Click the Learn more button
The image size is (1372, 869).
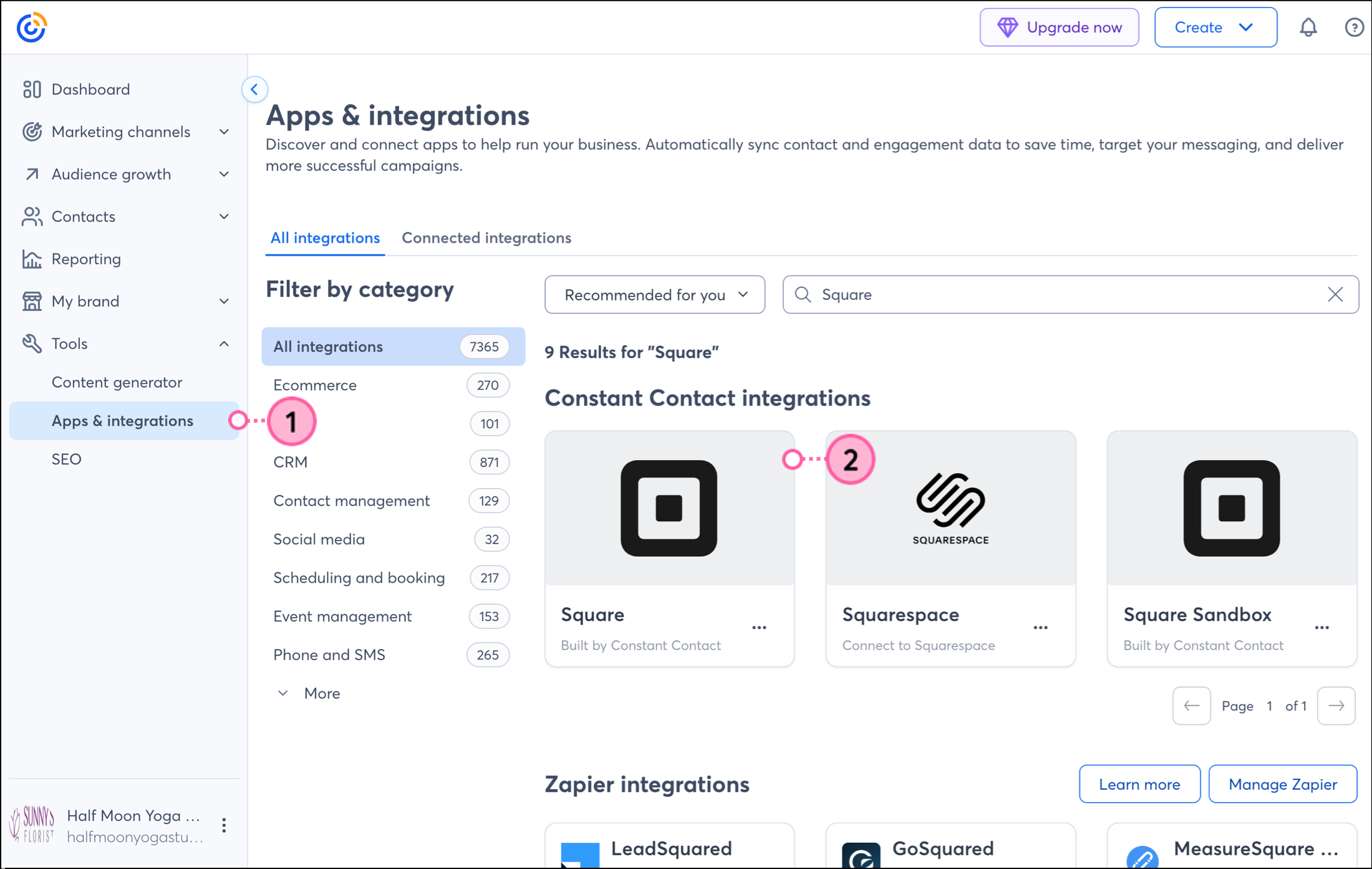(x=1139, y=784)
